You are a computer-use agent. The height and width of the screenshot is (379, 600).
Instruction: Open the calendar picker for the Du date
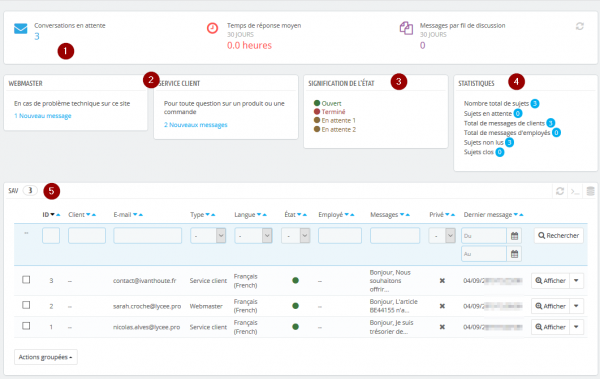point(514,236)
